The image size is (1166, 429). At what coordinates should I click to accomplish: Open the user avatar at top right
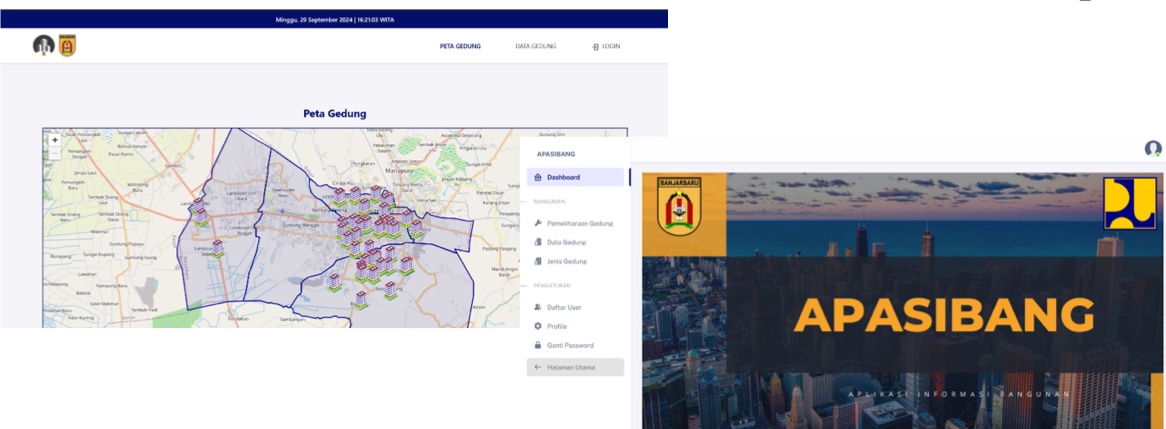[1153, 149]
